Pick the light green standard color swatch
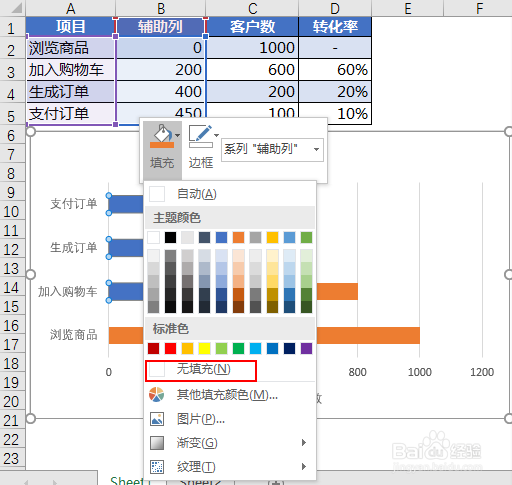This screenshot has height=485, width=512. coord(221,349)
